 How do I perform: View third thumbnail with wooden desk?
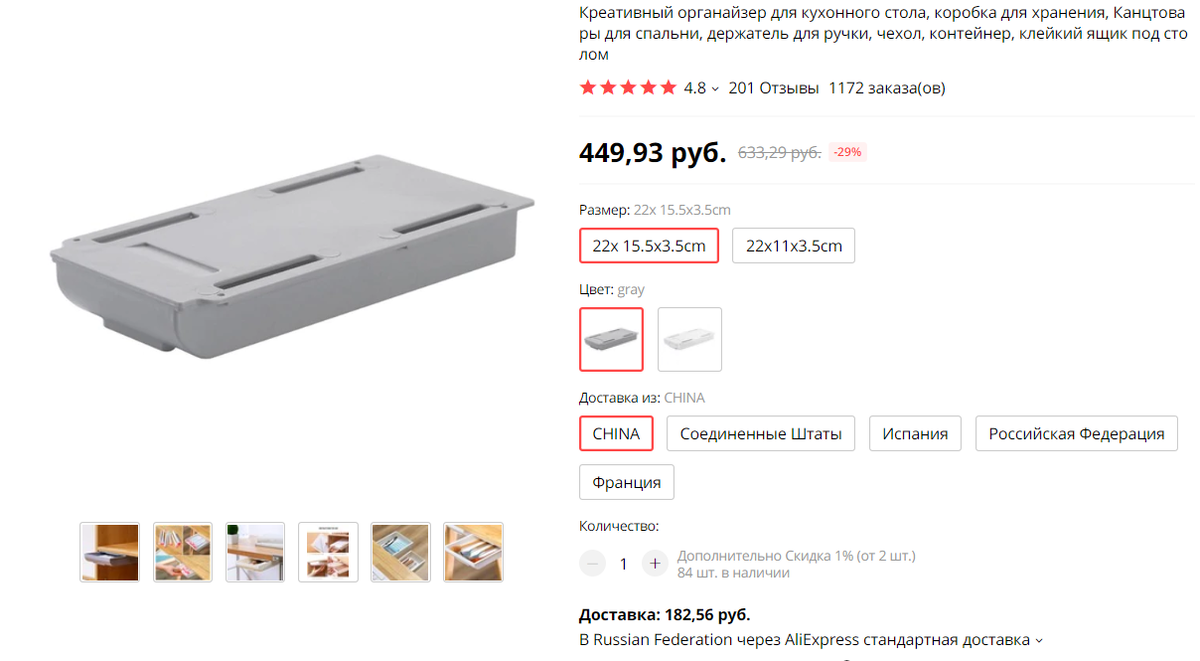[255, 552]
